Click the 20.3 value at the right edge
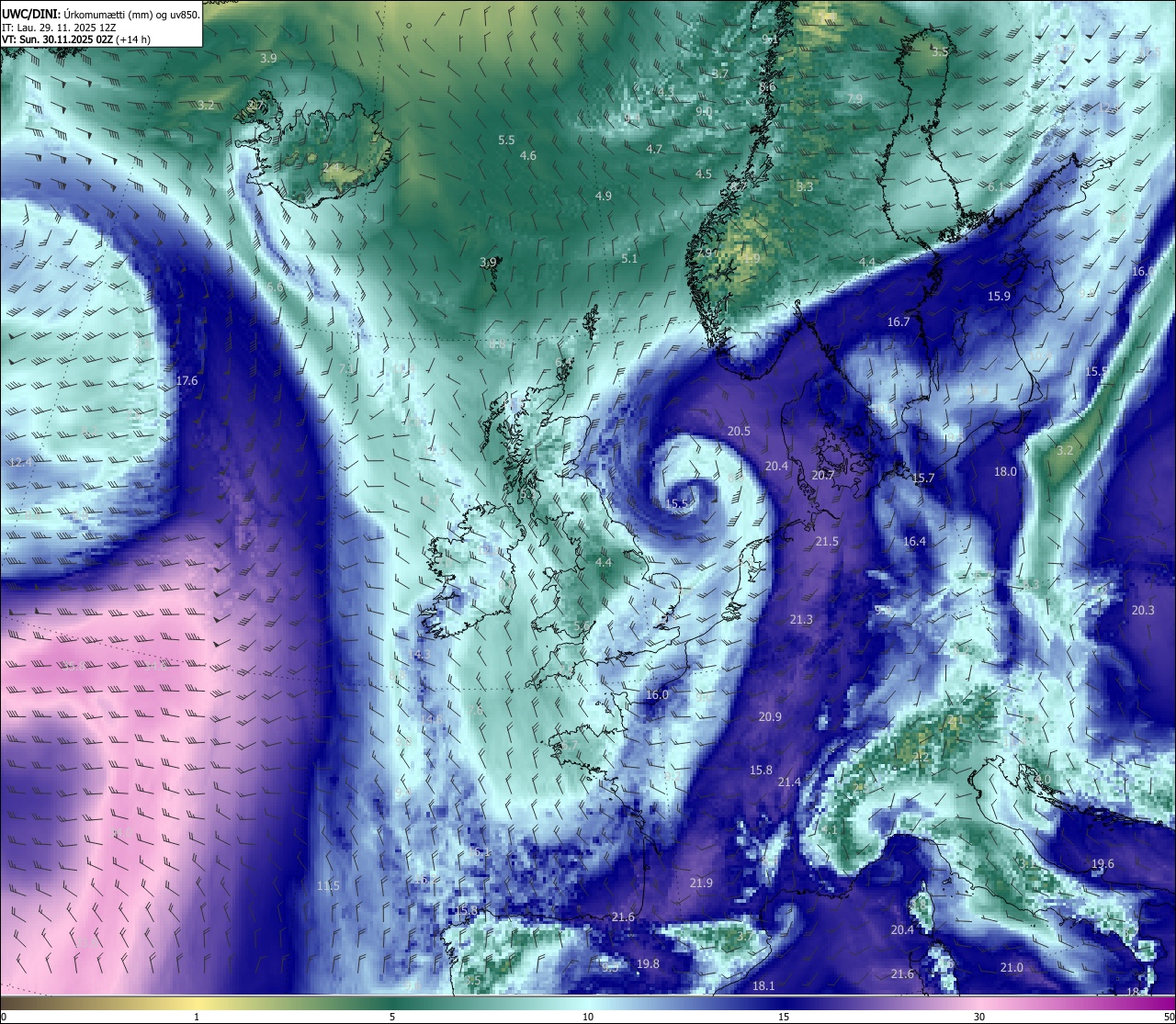Screen dimensions: 1176x1024 tap(1143, 610)
